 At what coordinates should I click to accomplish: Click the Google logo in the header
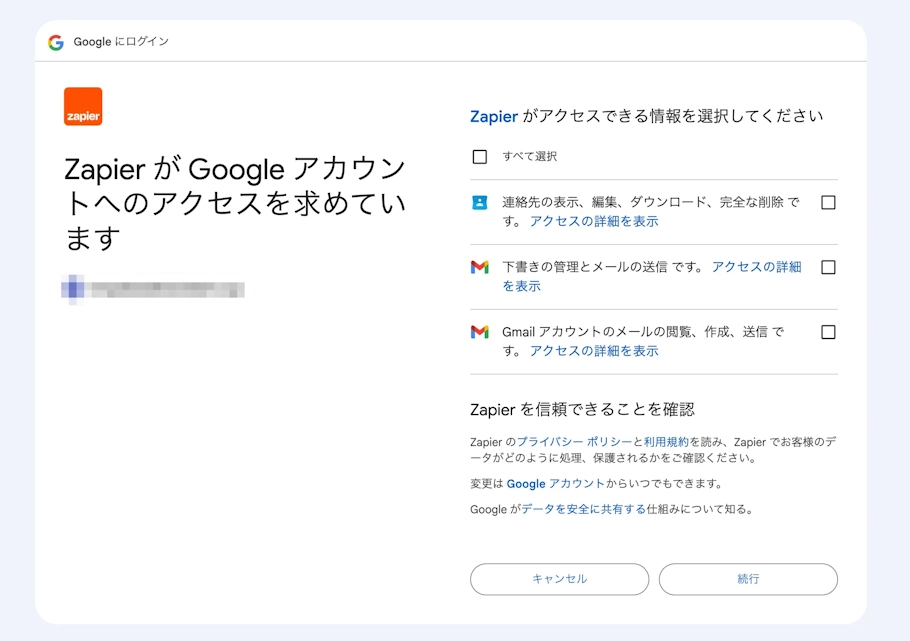[56, 42]
